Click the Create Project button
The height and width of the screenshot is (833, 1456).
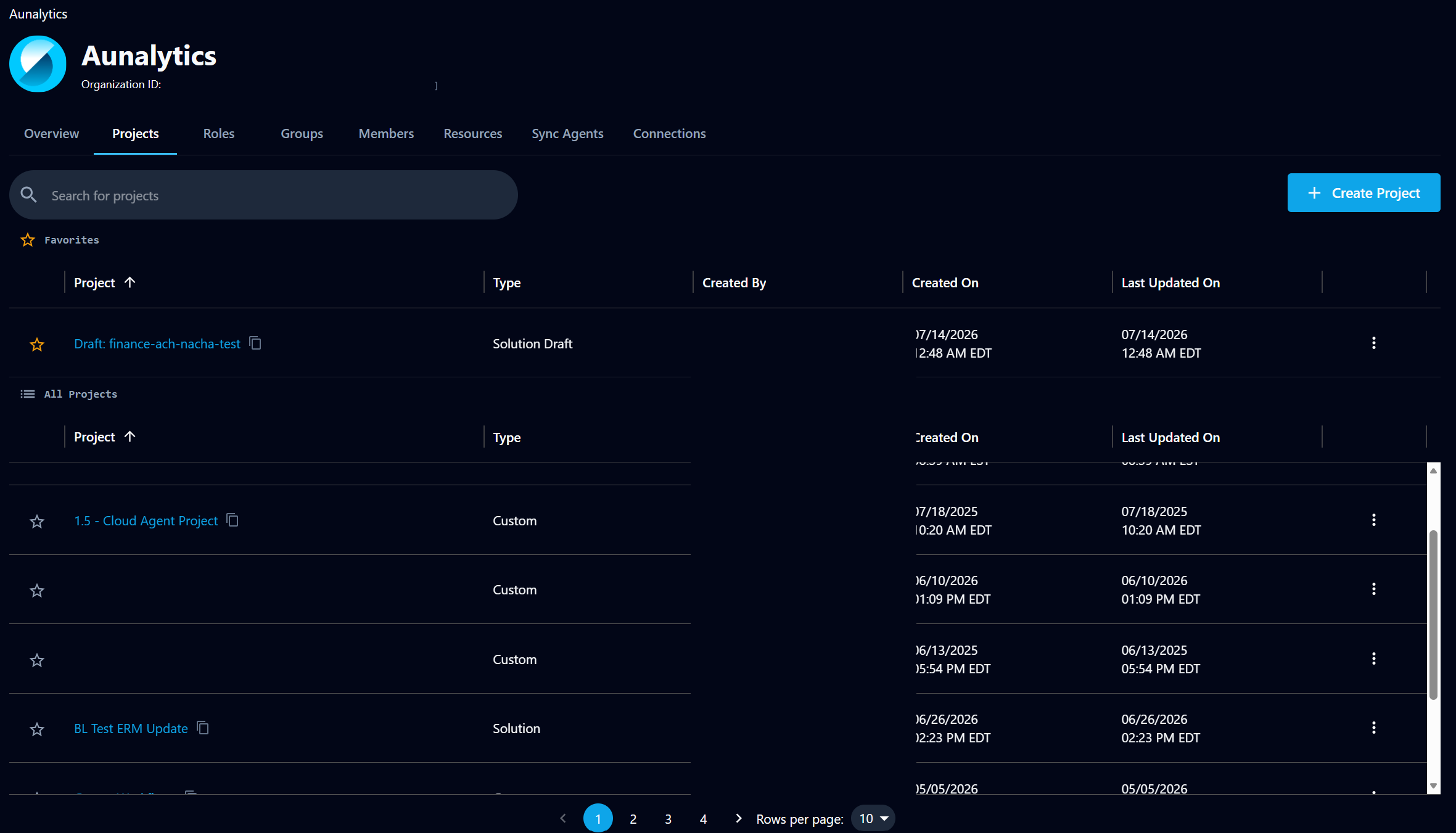[1363, 192]
